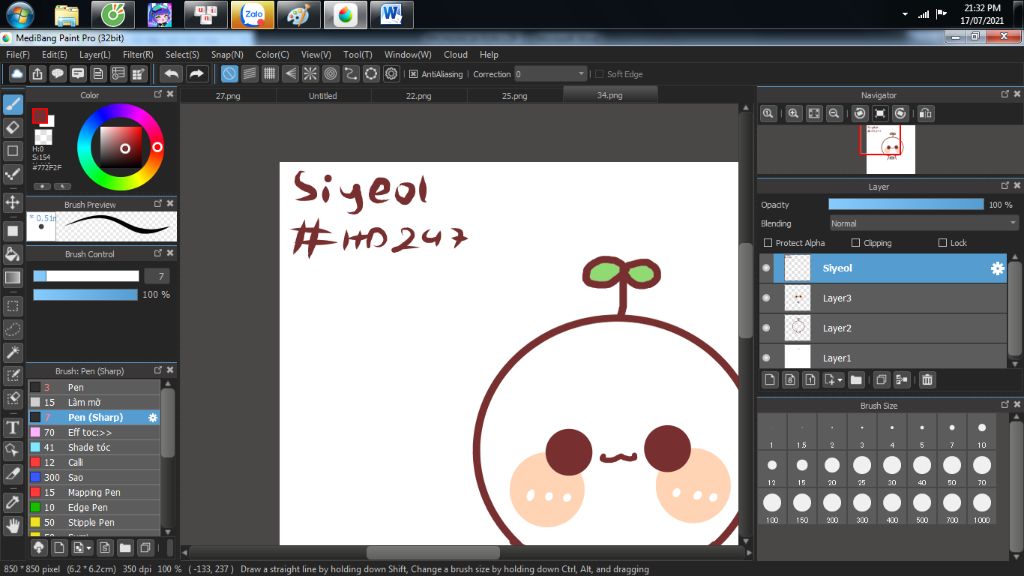This screenshot has height=576, width=1024.
Task: Choose the Stipple Pen brush
Action: coord(94,522)
